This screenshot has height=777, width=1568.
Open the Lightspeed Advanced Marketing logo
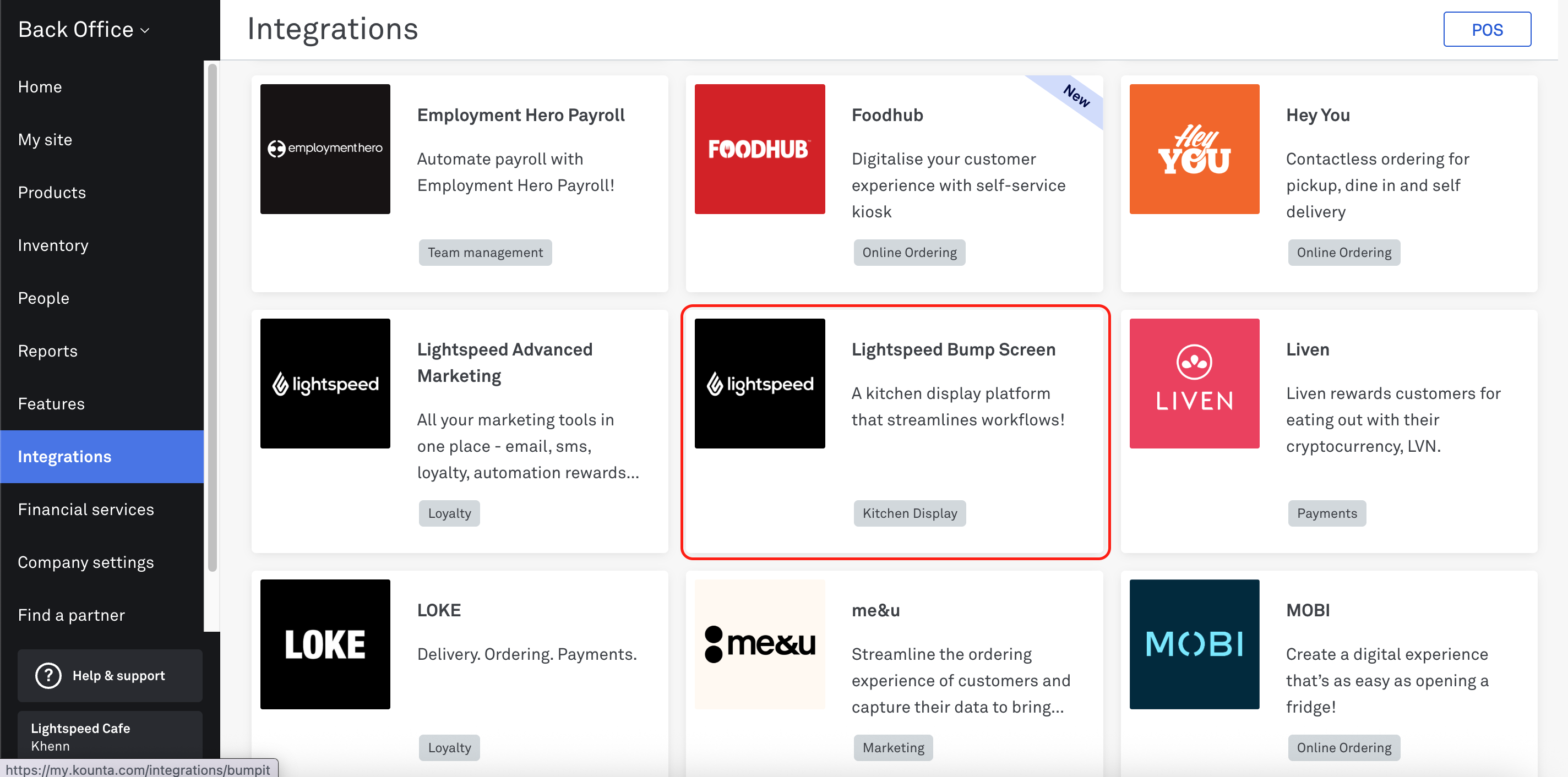coord(325,384)
